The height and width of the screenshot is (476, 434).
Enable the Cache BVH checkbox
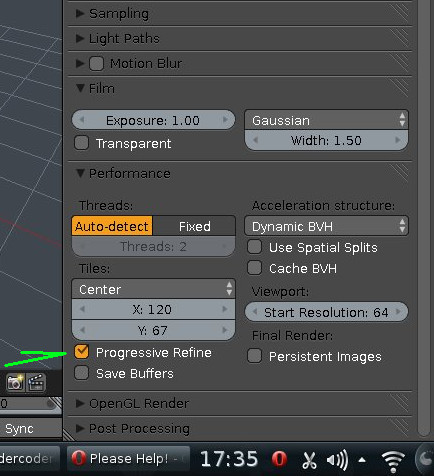254,268
